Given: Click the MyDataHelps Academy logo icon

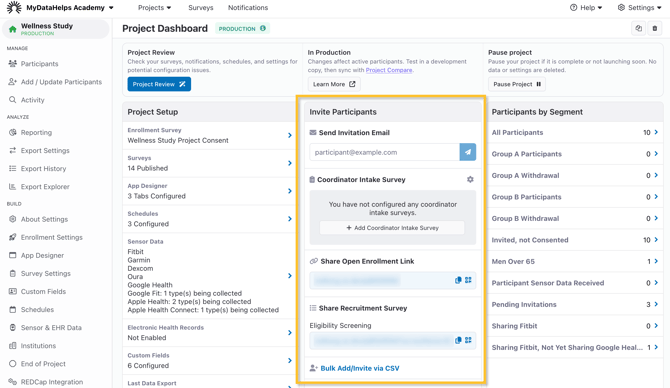Looking at the screenshot, I should click(14, 7).
